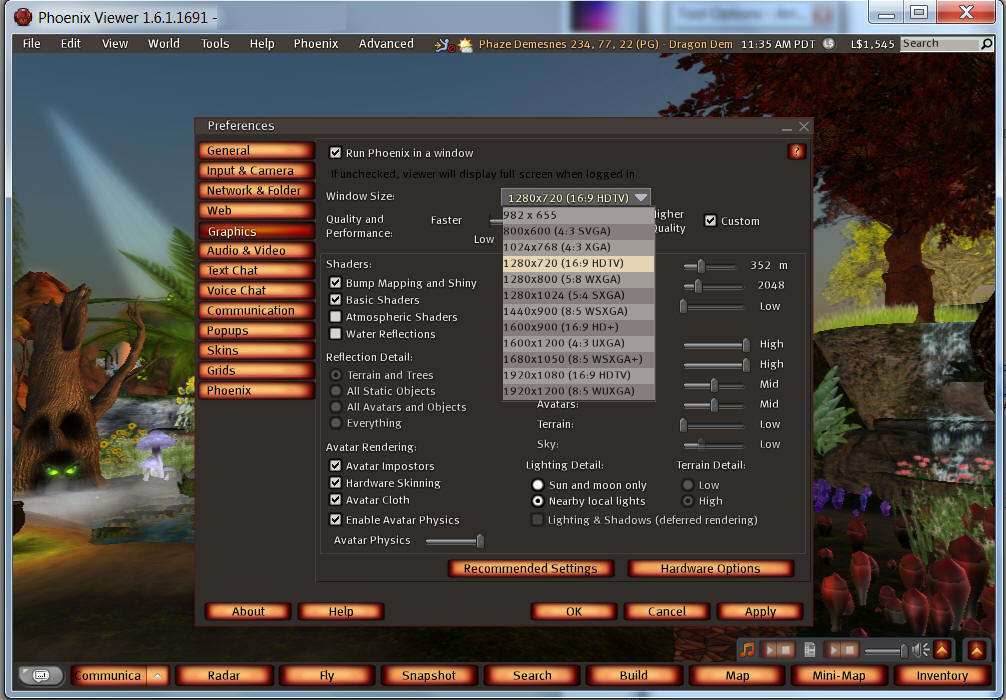
Task: Disable Bump Mapping and Shiny
Action: point(335,282)
